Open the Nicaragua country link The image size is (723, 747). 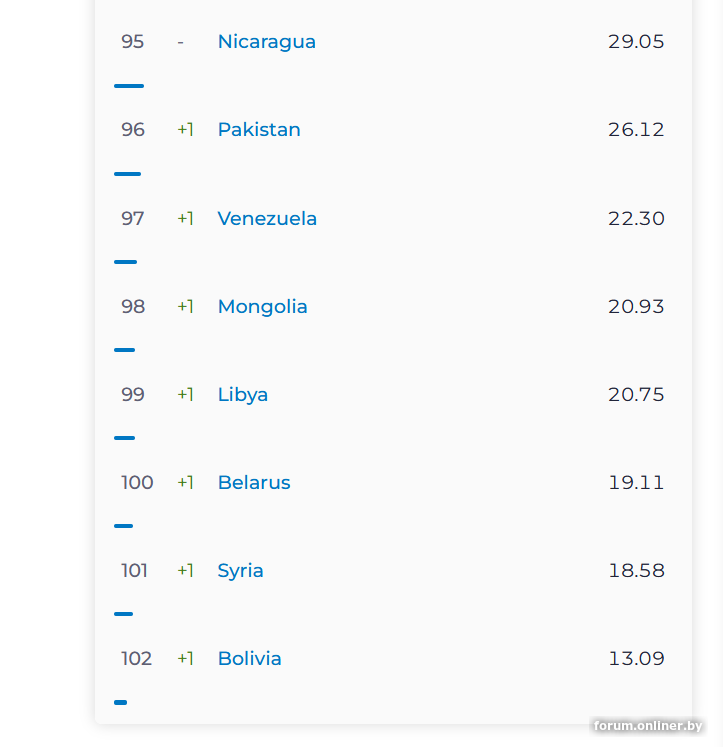click(266, 42)
